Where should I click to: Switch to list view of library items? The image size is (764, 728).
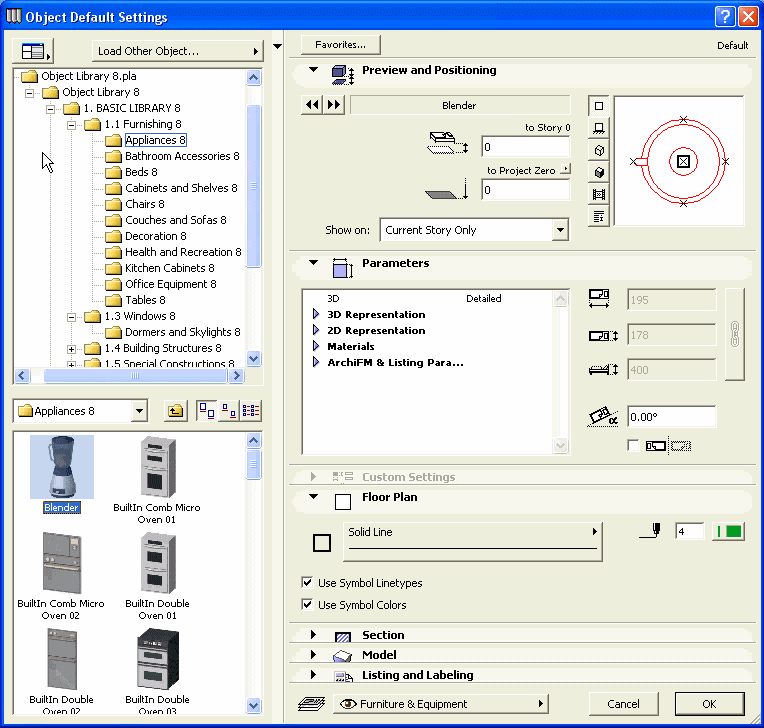[x=251, y=411]
